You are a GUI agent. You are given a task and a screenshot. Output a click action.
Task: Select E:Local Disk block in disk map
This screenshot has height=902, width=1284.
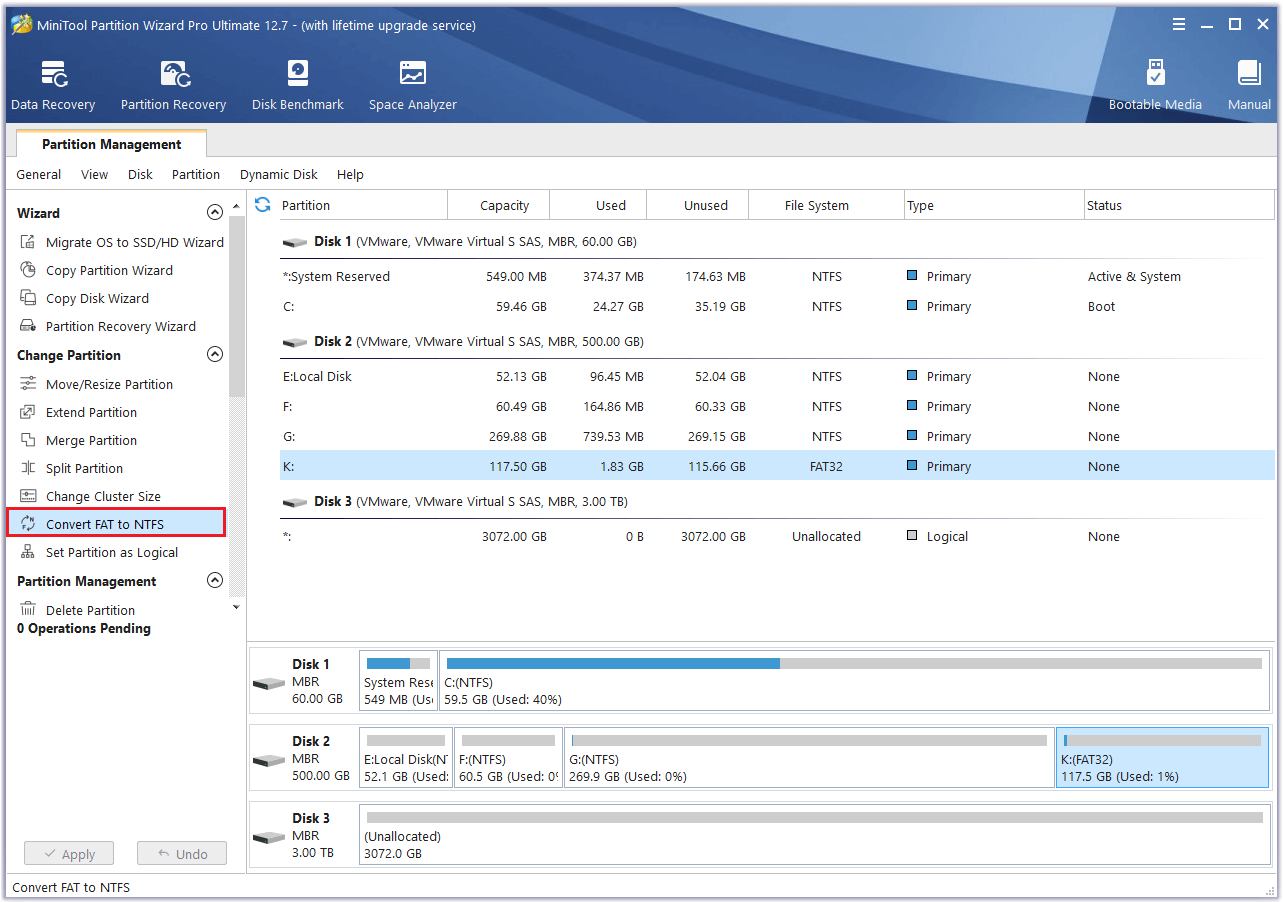405,757
